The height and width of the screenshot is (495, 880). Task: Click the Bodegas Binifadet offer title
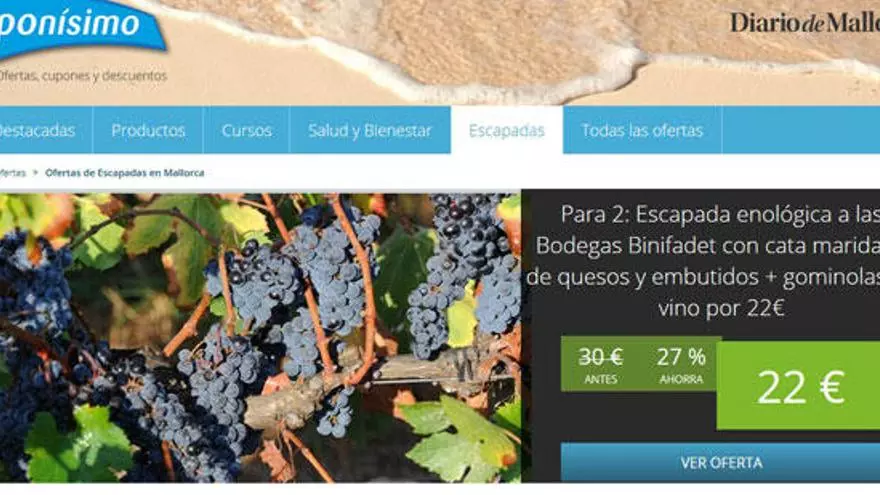pos(703,261)
